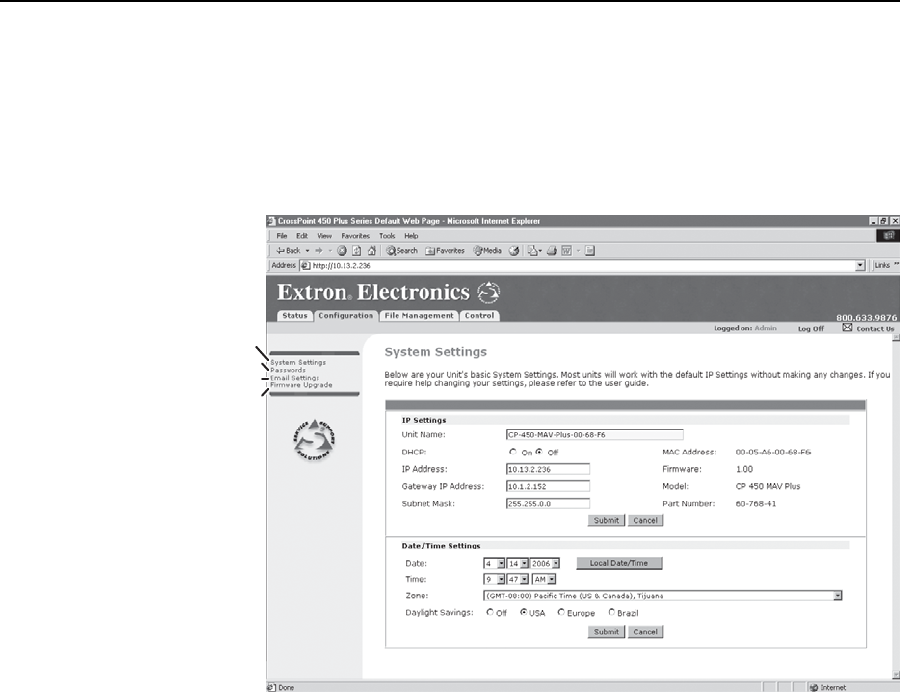Image resolution: width=900 pixels, height=692 pixels.
Task: Go to the Home page icon
Action: tap(371, 251)
